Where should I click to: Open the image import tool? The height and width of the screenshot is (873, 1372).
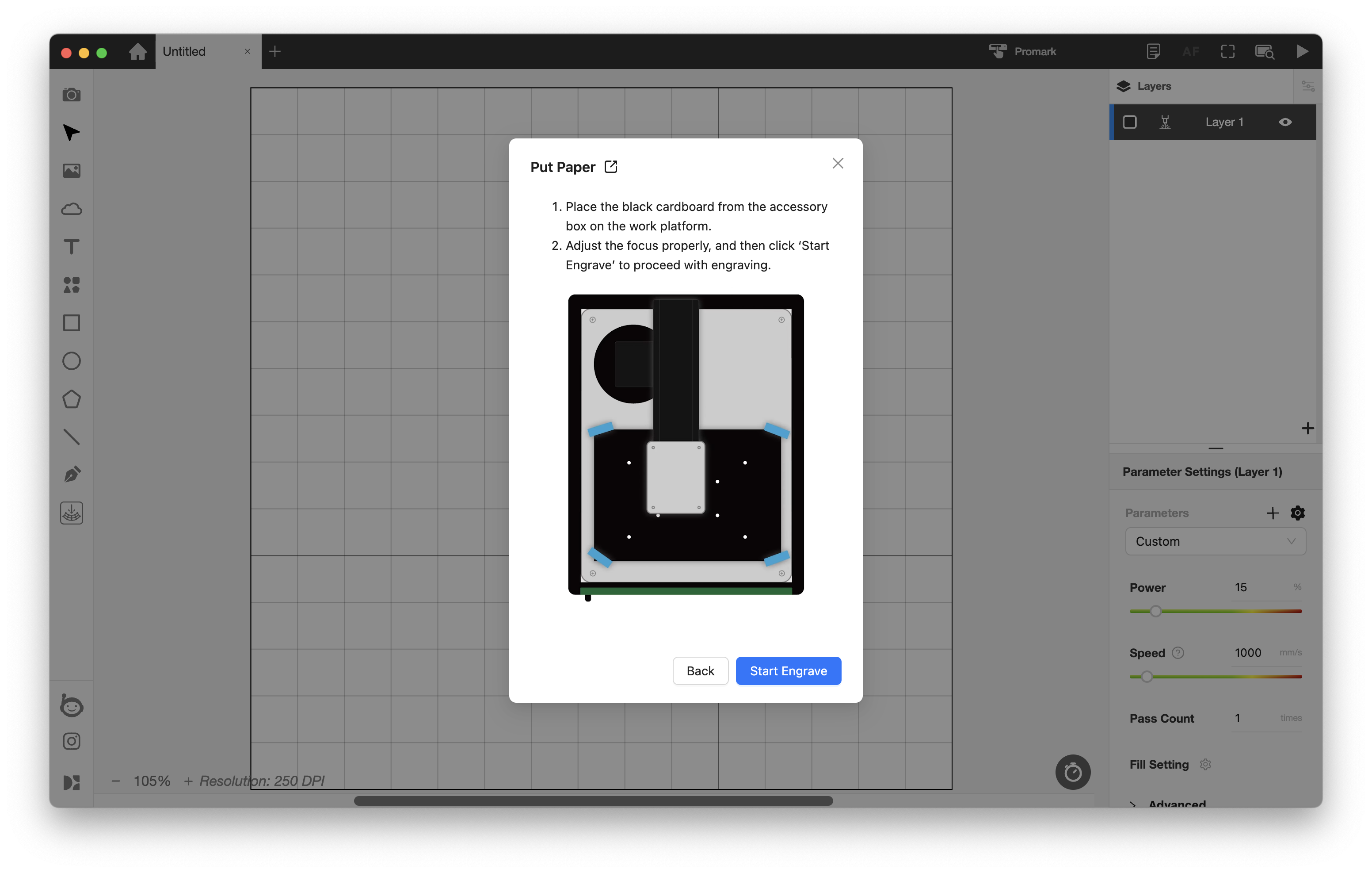71,171
